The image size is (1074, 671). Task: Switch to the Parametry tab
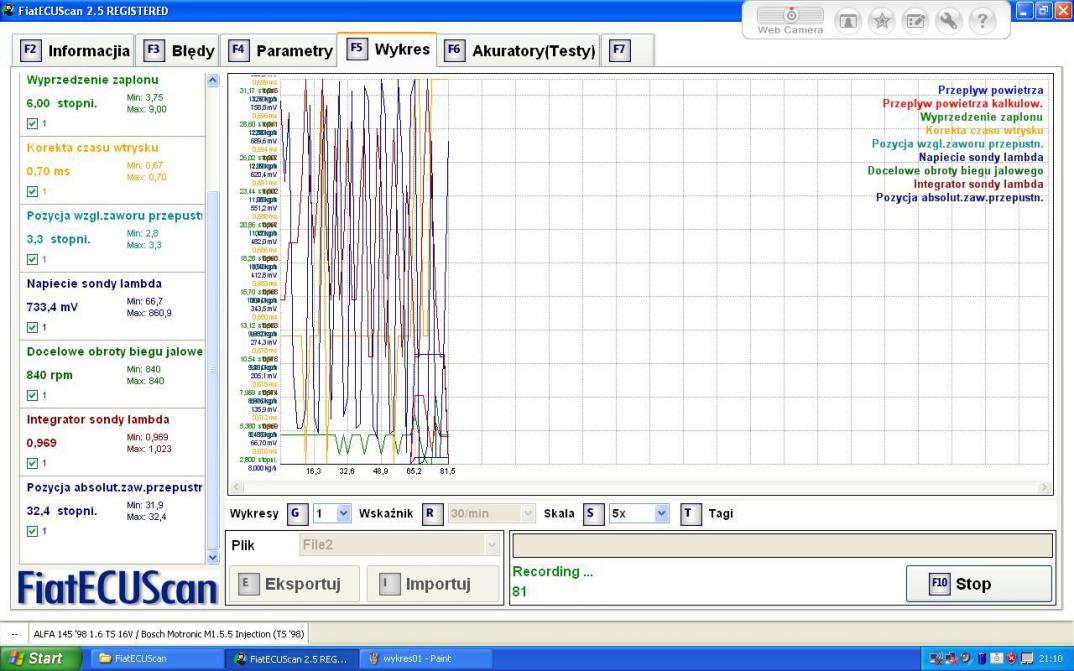[x=279, y=51]
